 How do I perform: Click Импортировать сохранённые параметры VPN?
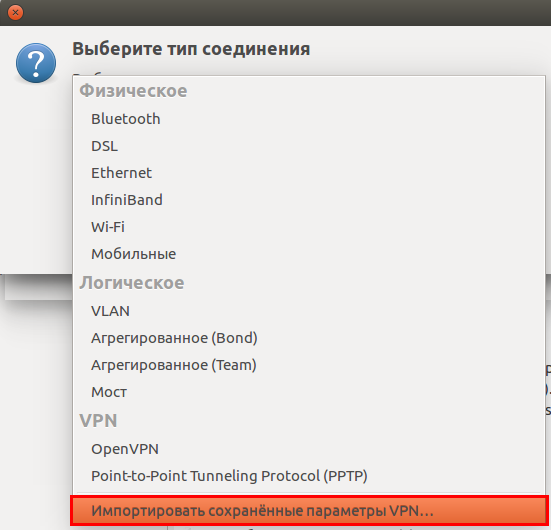(309, 511)
